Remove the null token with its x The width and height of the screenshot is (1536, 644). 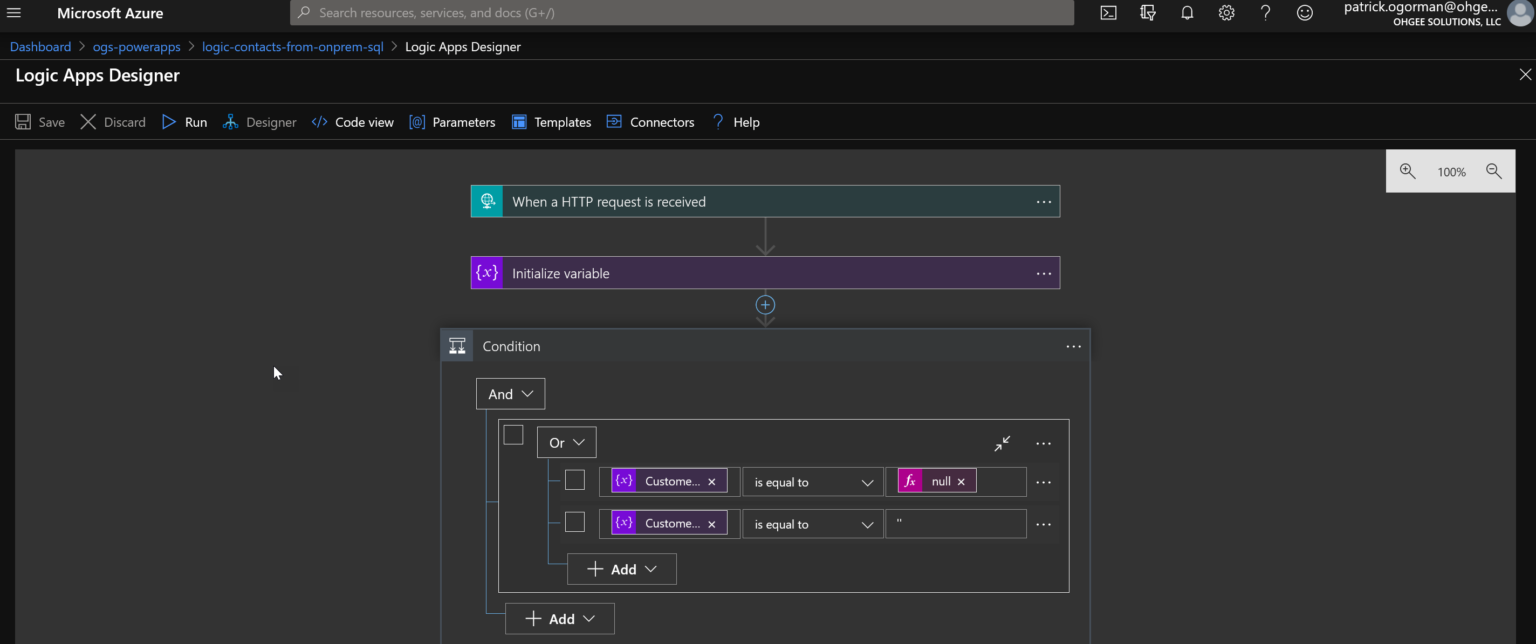(x=961, y=480)
